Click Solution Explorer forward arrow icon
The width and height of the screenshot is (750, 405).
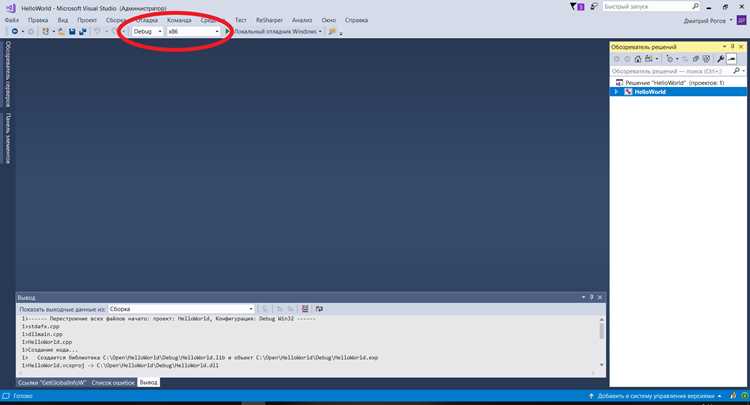coord(627,59)
